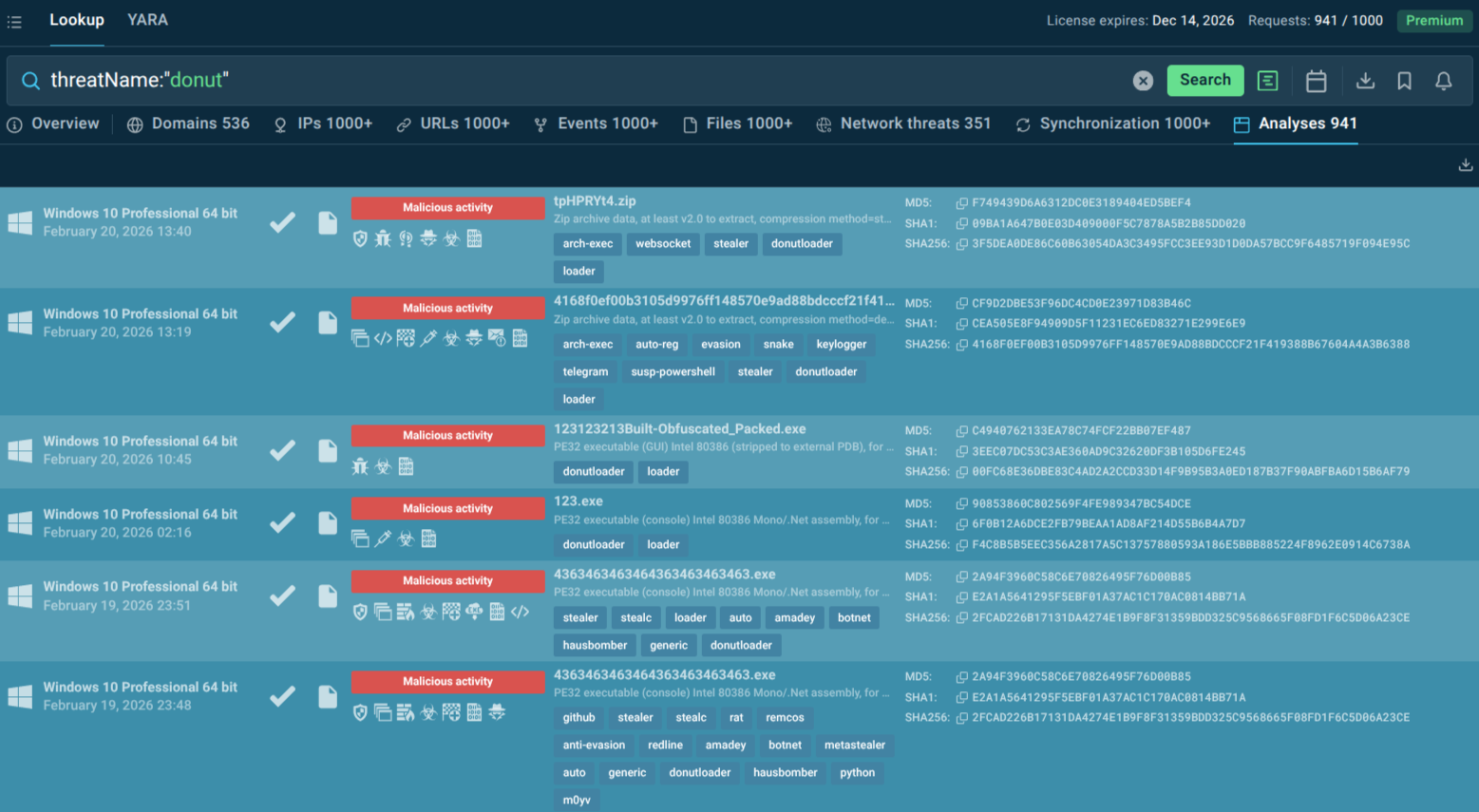Copy MD5 hash 90853860C802569F4FE989347BC54DCE
Image resolution: width=1479 pixels, height=812 pixels.
pos(961,503)
